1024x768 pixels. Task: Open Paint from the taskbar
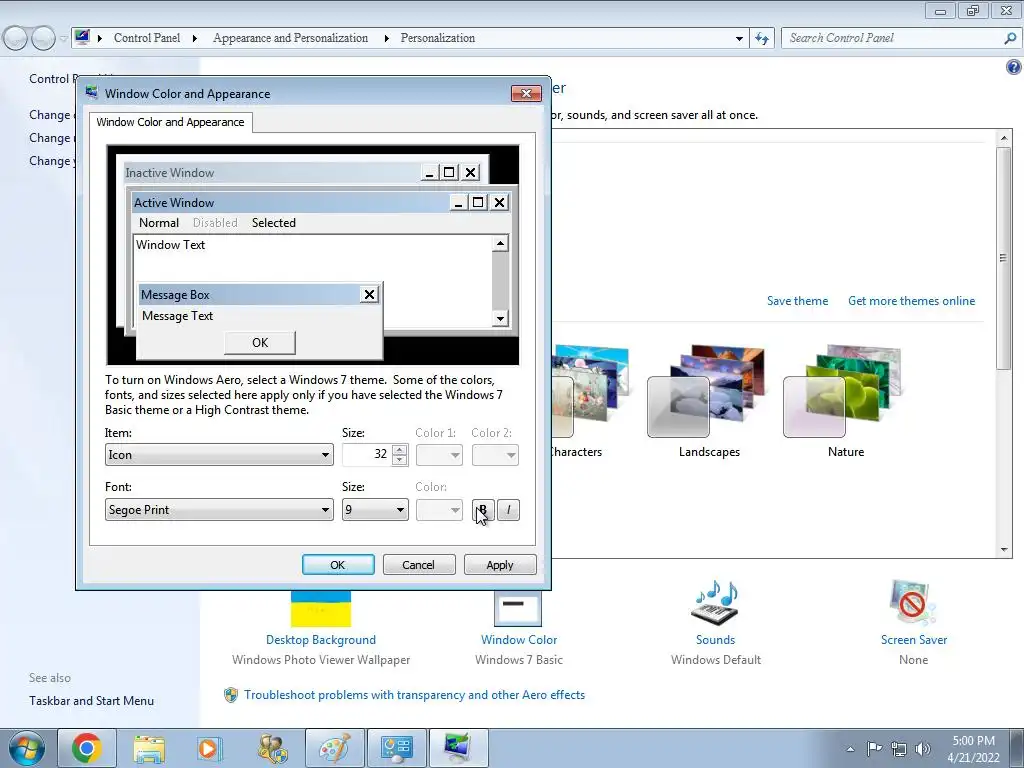coord(334,748)
